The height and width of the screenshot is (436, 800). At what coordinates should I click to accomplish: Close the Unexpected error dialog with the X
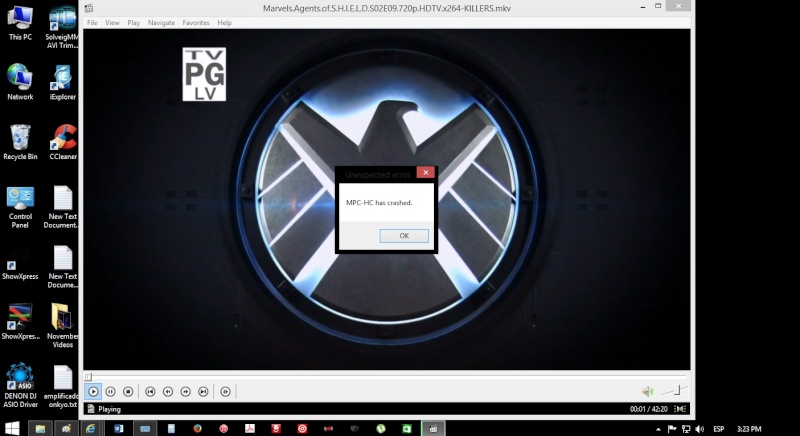click(426, 172)
